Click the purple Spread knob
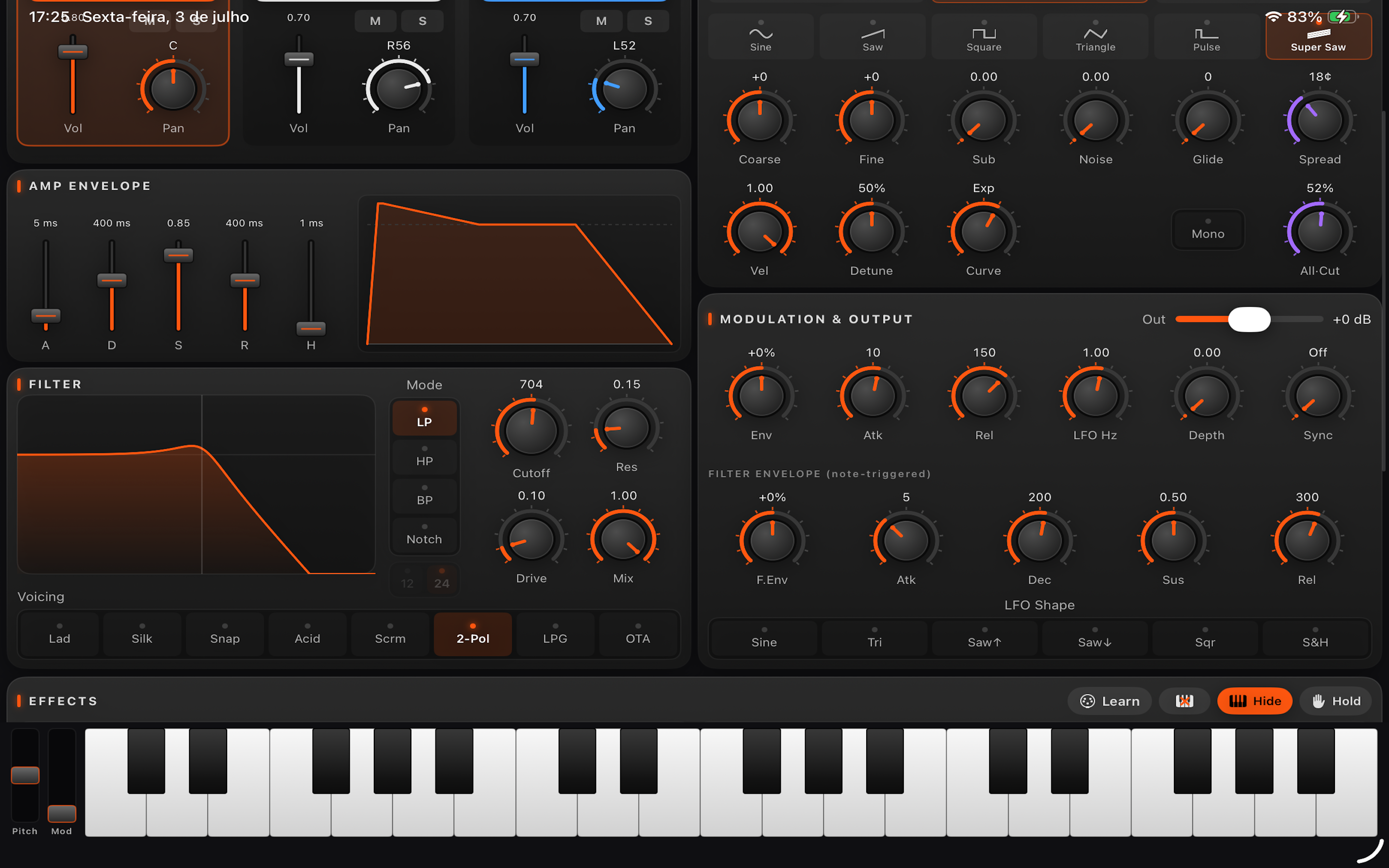The image size is (1389, 868). [x=1320, y=120]
